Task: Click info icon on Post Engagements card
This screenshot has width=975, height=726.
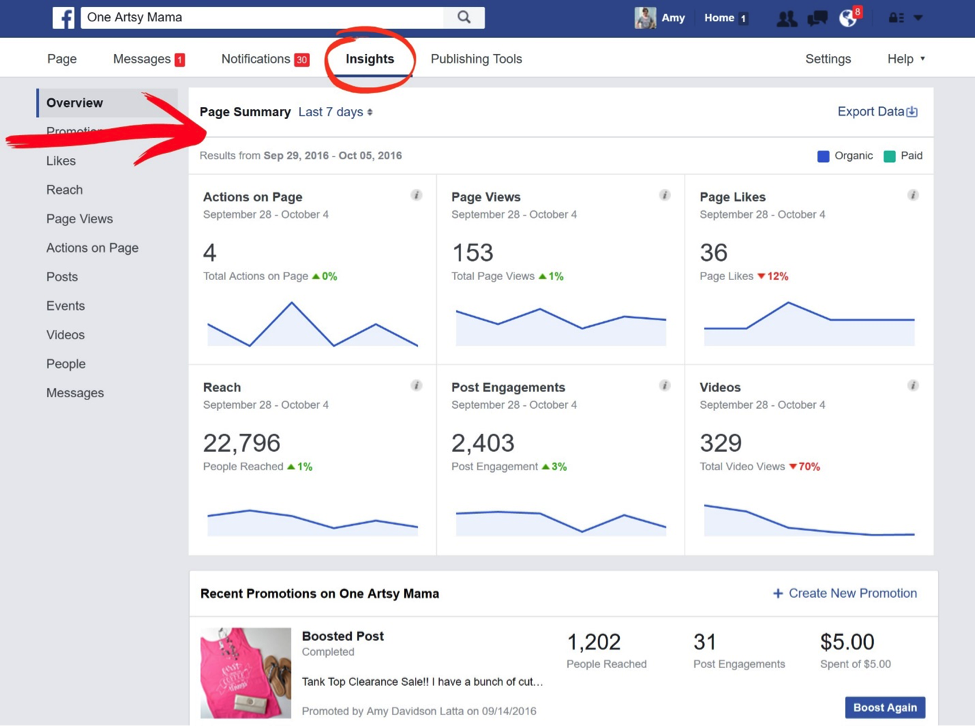Action: pyautogui.click(x=665, y=385)
